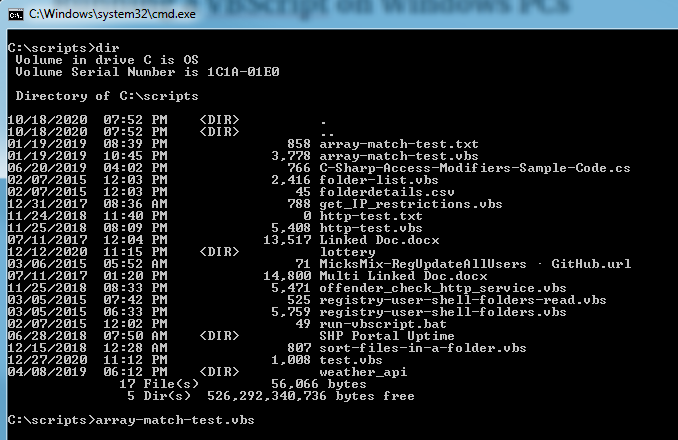Image resolution: width=678 pixels, height=440 pixels.
Task: Click the 'Directory of C:\scripts' line
Action: click(x=107, y=96)
